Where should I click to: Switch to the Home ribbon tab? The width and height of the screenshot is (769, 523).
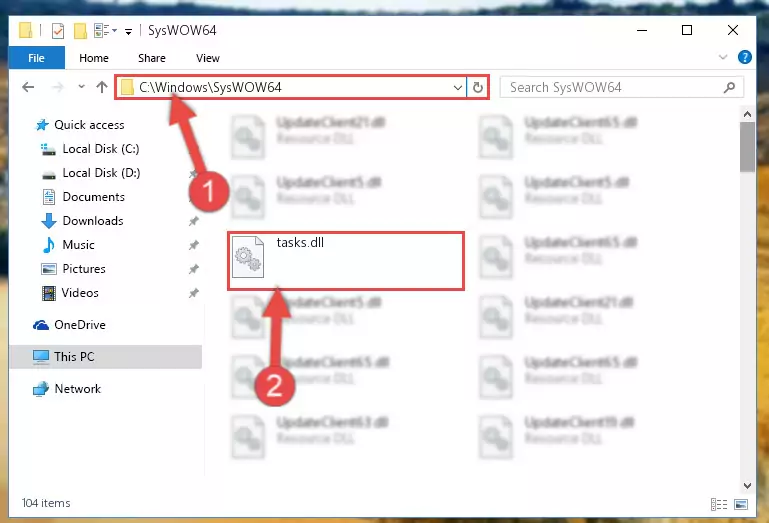94,58
